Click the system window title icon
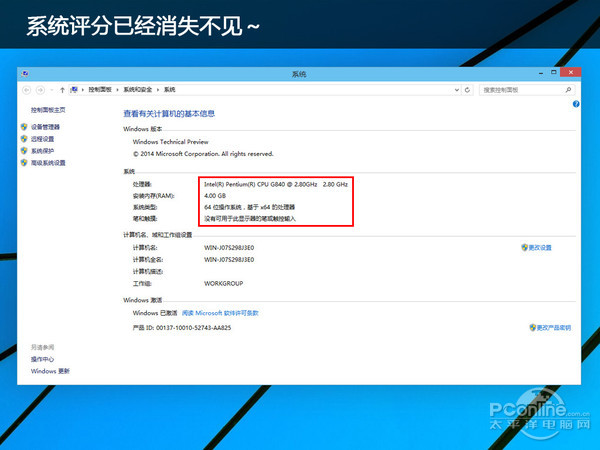600x450 pixels. (25, 73)
